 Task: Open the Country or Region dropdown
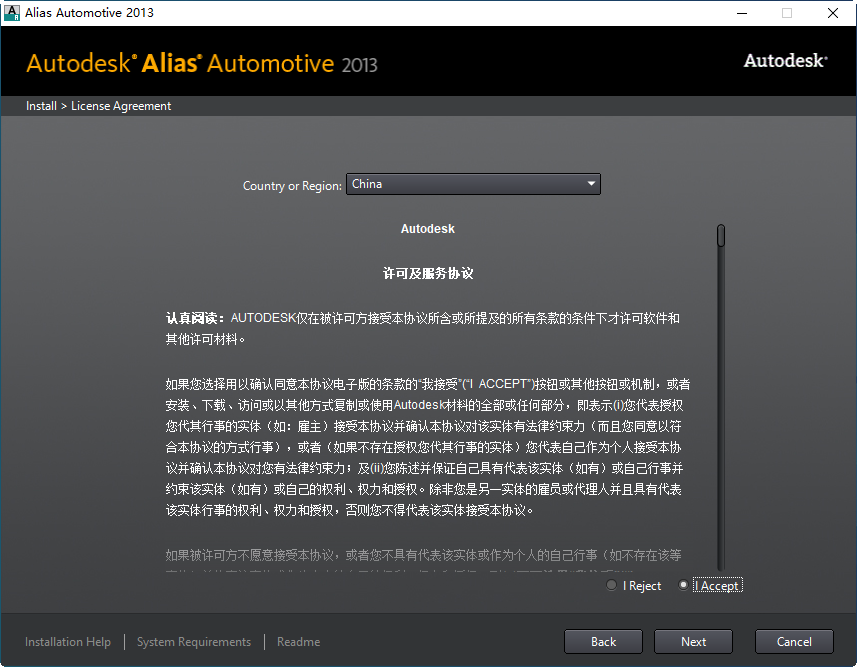point(473,184)
